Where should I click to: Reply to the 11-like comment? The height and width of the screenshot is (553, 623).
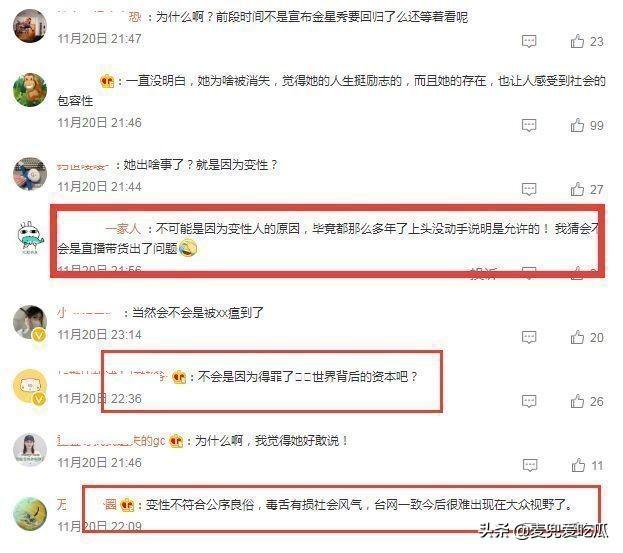530,466
